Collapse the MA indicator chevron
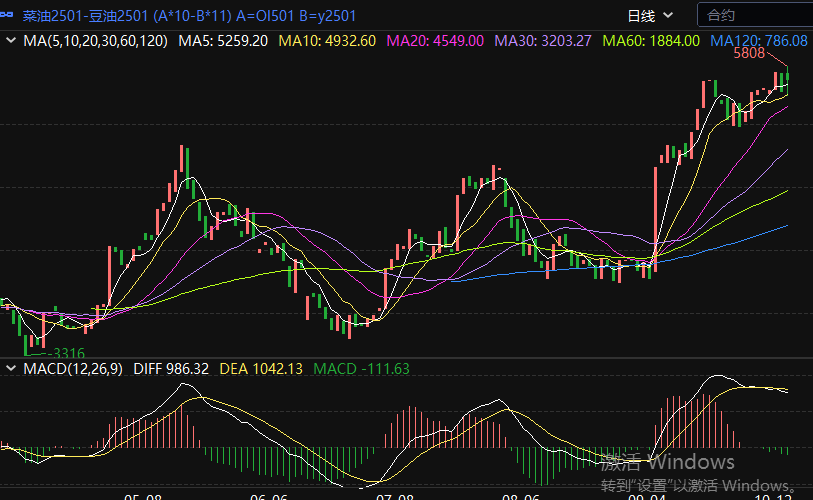Screen dimensions: 813x500 tap(11, 41)
